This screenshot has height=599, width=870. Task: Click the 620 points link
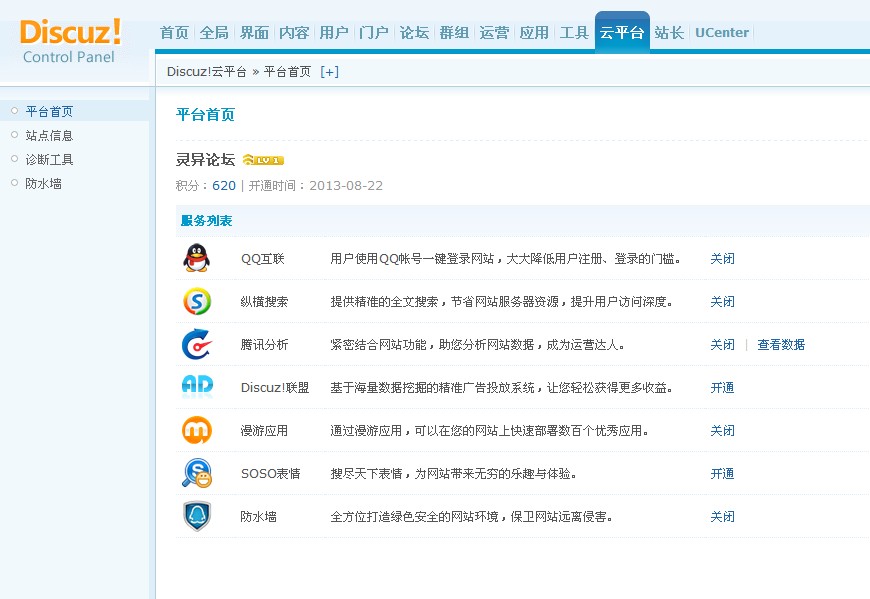[224, 186]
